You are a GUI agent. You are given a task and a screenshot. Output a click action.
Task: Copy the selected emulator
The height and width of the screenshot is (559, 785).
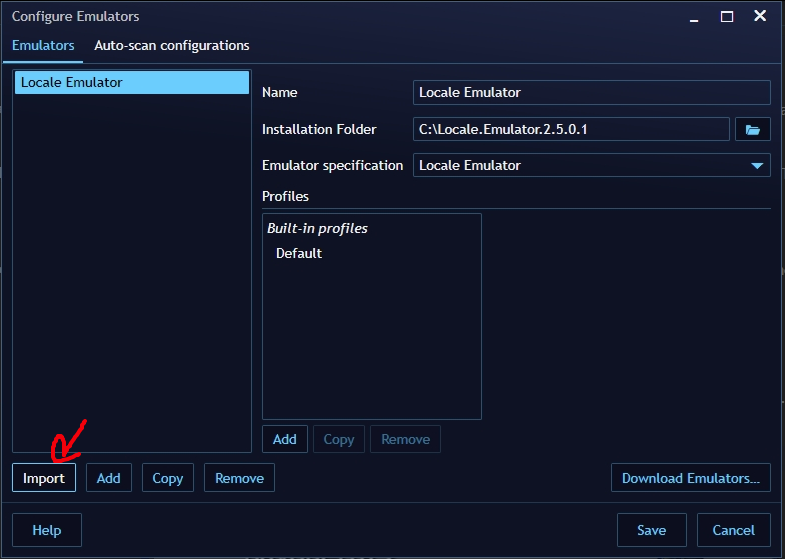(x=168, y=478)
